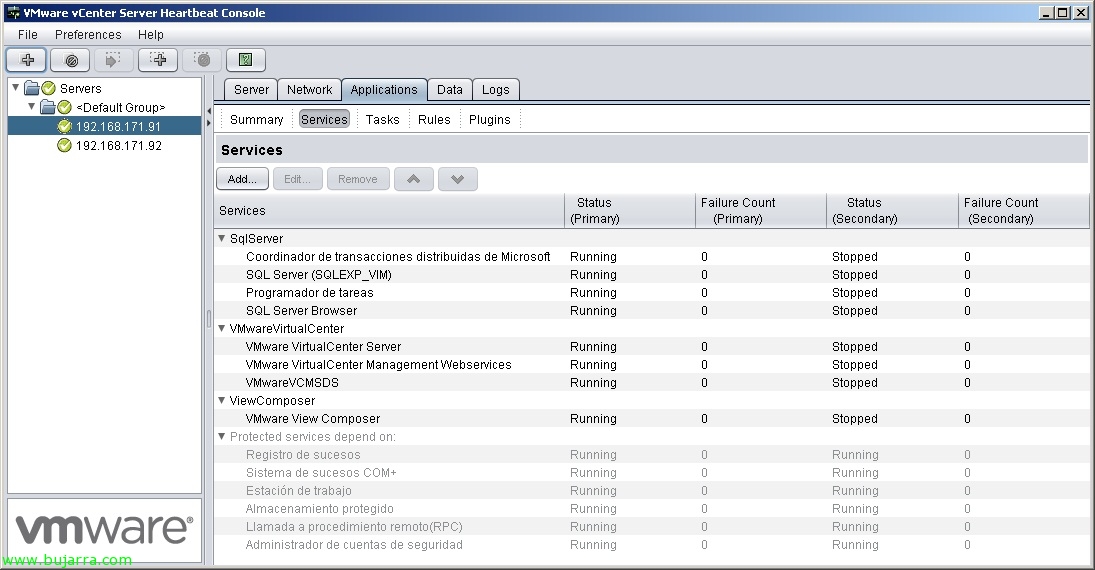The height and width of the screenshot is (570, 1095).
Task: Go to the Rules sub-tab
Action: [x=434, y=120]
